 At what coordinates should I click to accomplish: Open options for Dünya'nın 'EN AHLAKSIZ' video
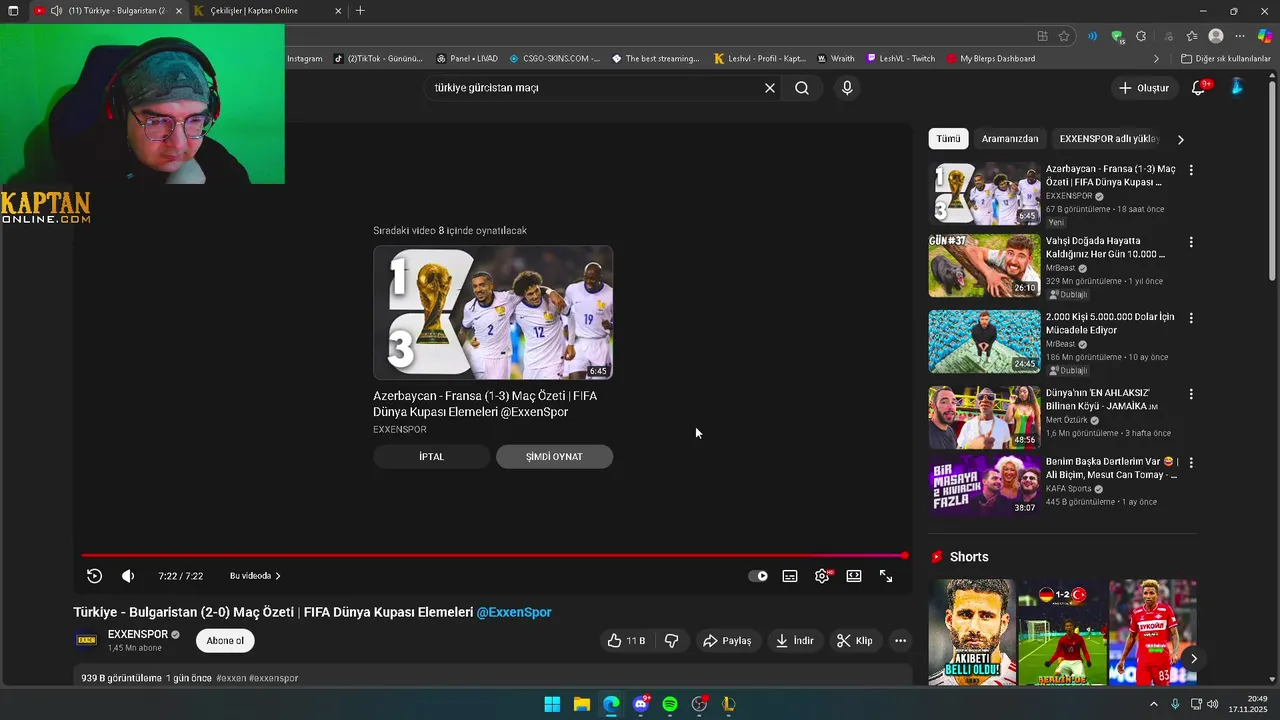pos(1190,394)
